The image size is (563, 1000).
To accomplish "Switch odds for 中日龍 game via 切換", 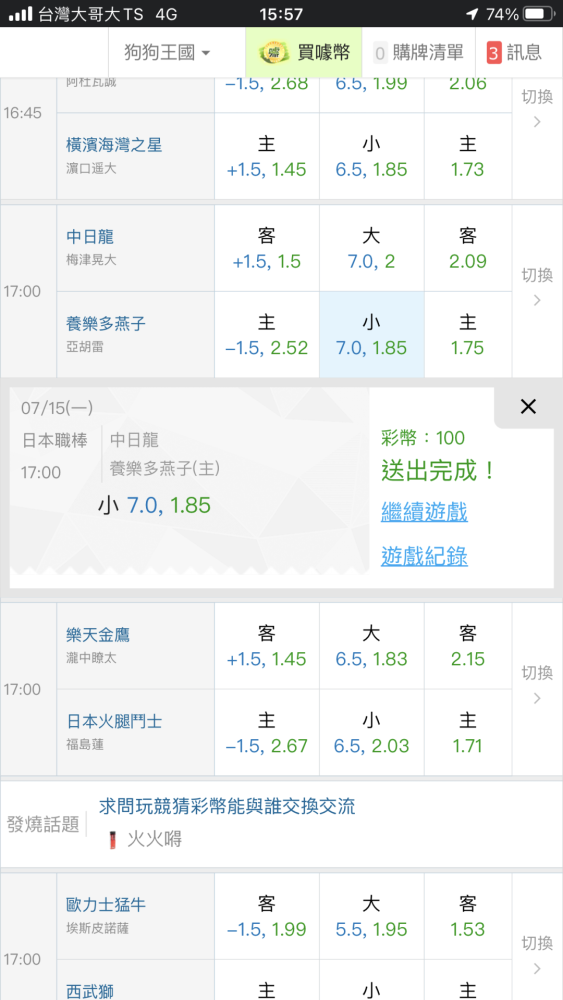I will pos(537,288).
